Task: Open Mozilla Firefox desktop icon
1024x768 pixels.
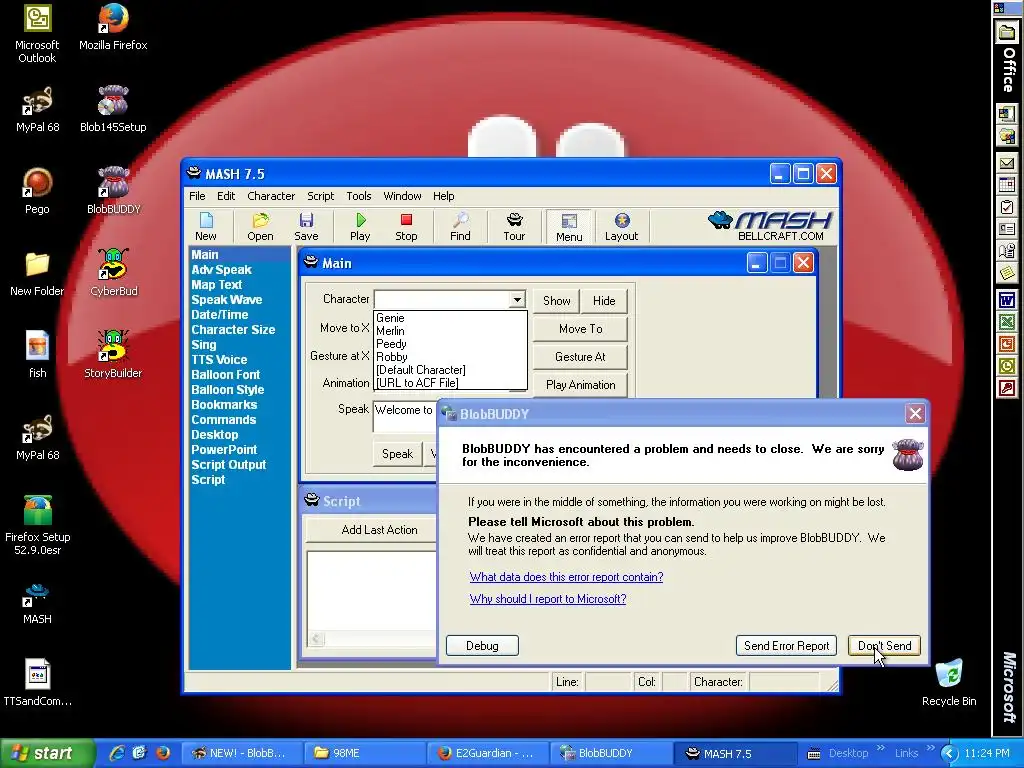Action: (113, 27)
